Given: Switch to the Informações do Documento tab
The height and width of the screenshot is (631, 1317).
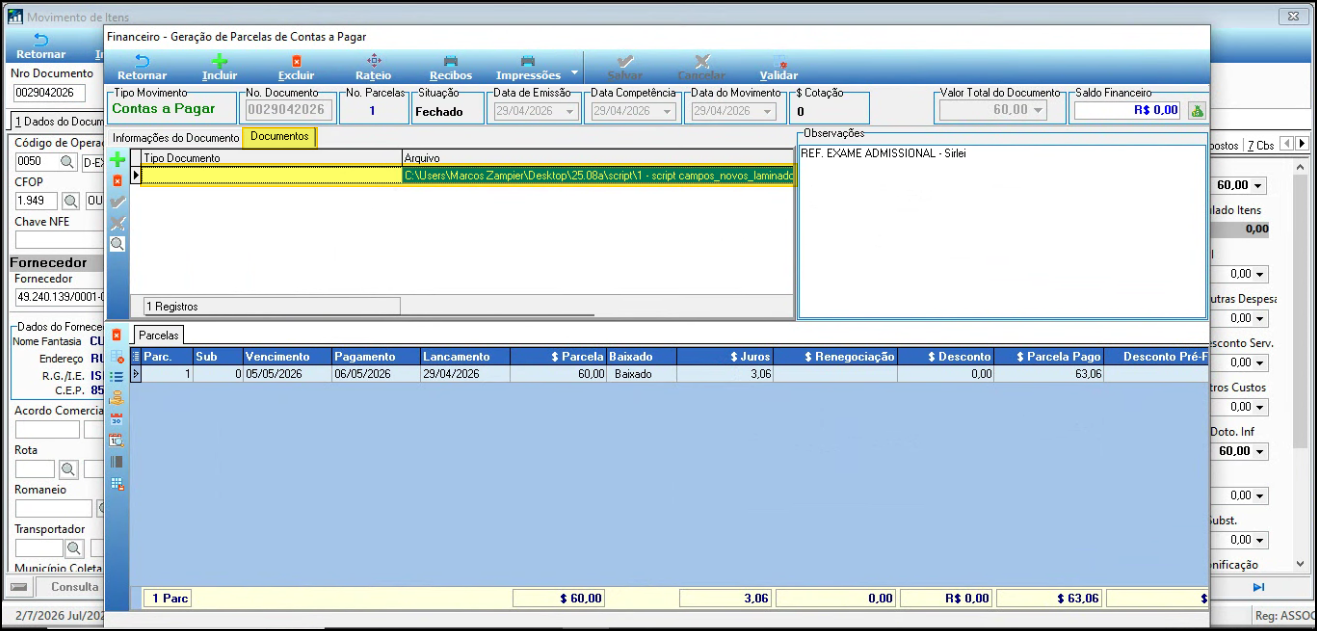Looking at the screenshot, I should pyautogui.click(x=176, y=137).
